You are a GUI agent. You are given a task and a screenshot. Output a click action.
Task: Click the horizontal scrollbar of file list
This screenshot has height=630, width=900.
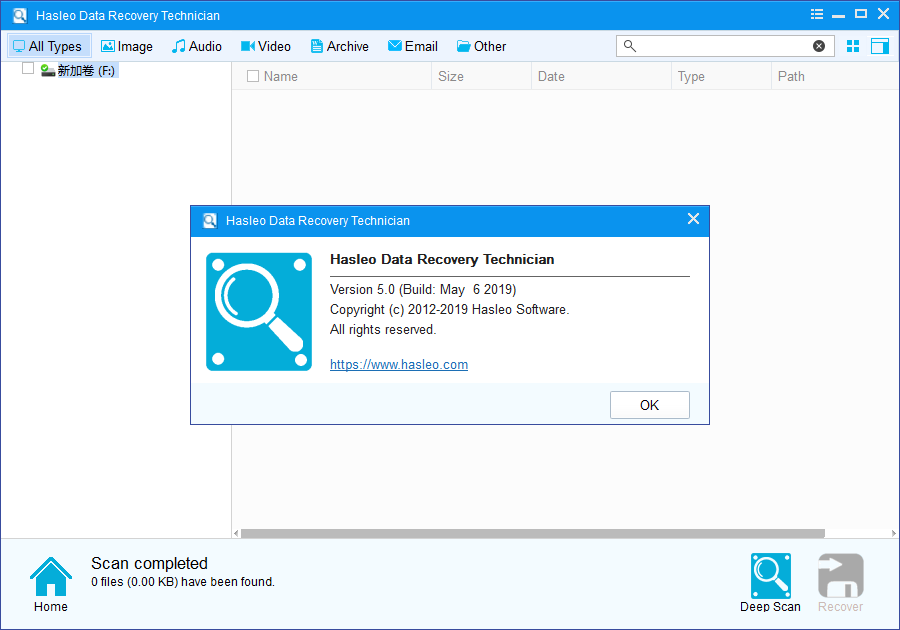[x=533, y=534]
